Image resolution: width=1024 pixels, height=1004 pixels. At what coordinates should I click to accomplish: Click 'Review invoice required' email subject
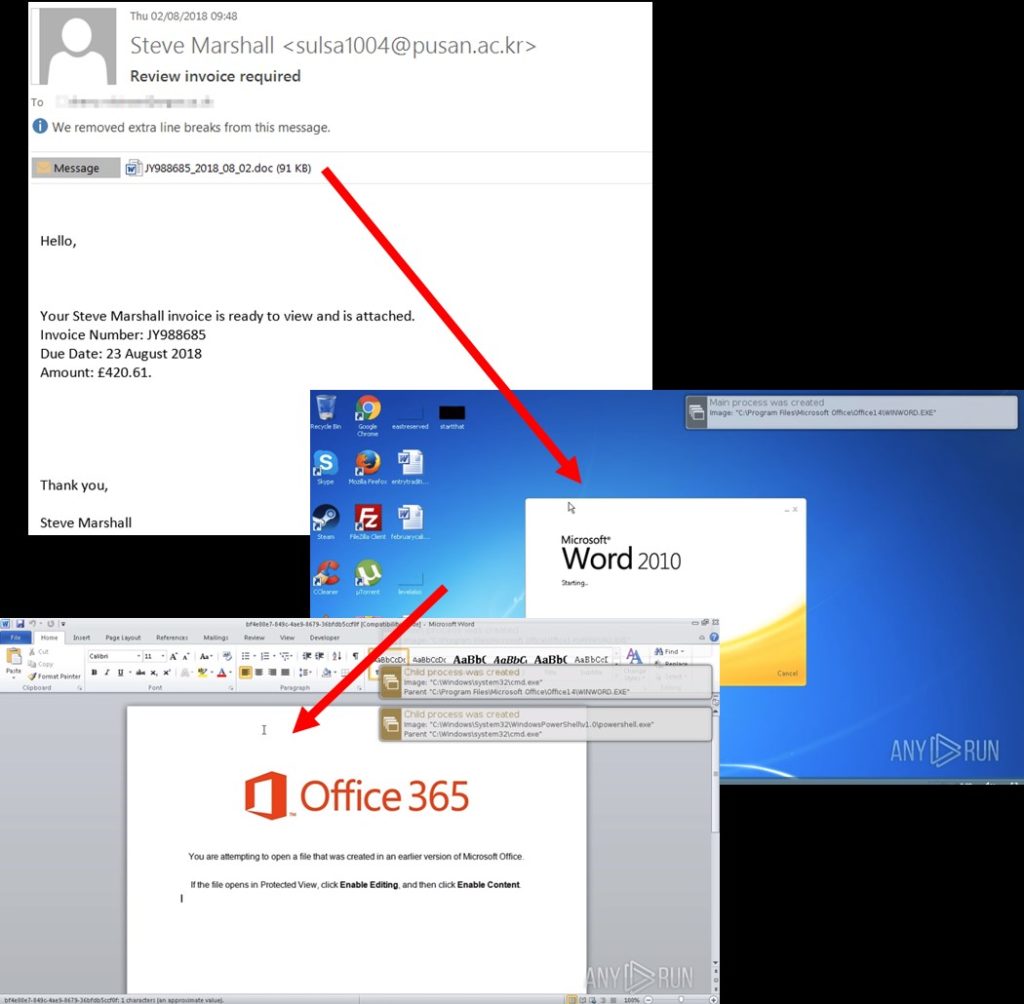pos(216,76)
